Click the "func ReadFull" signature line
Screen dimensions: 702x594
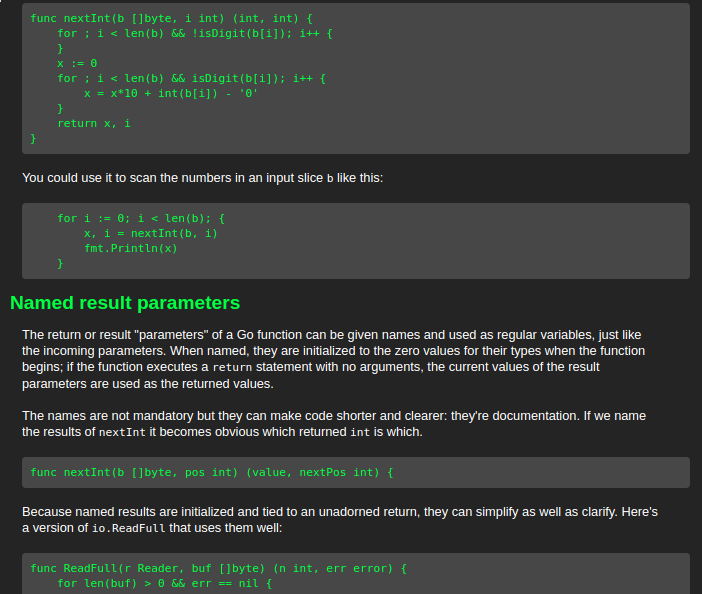coord(219,568)
